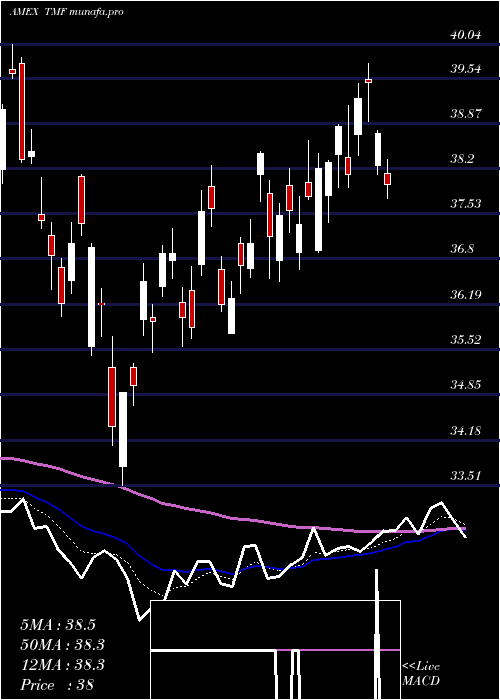Select the 36.19 price level label

pos(466,295)
